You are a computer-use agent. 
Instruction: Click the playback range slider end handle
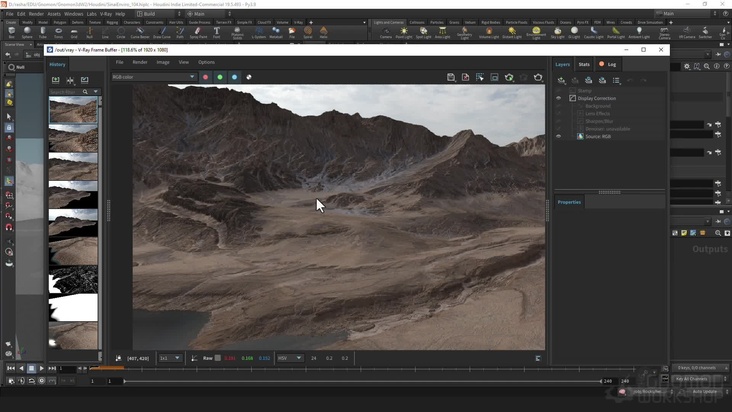coord(601,381)
